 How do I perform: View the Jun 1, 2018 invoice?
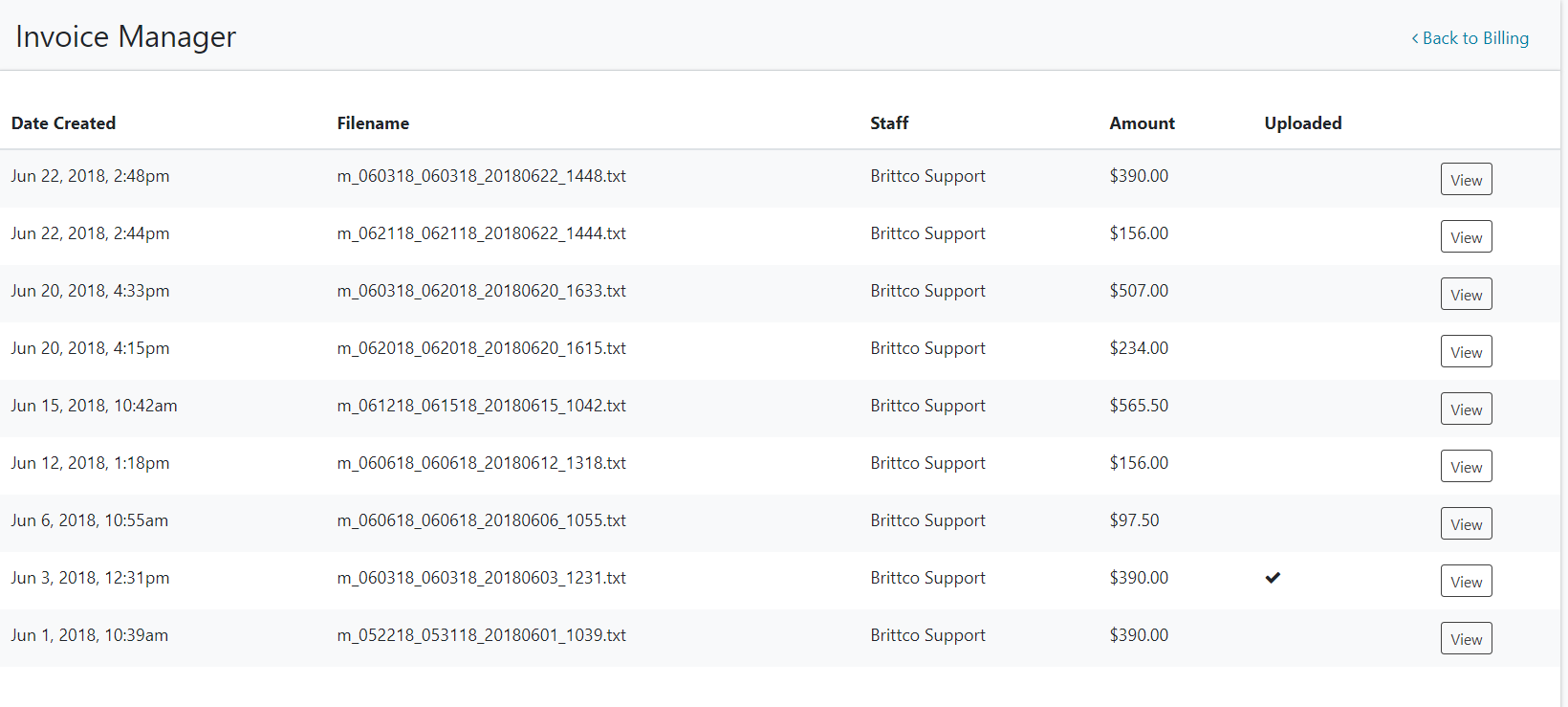1466,639
